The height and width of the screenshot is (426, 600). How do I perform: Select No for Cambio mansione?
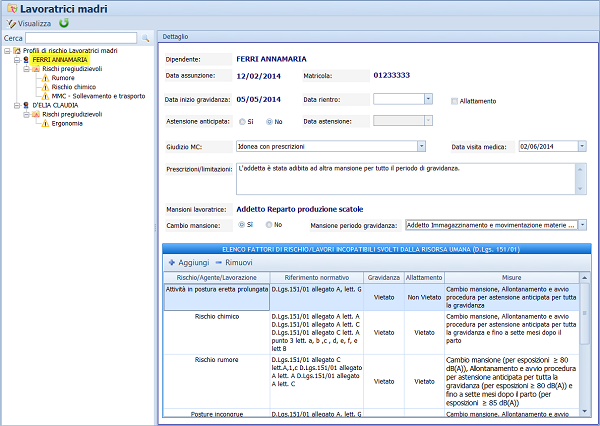point(266,225)
